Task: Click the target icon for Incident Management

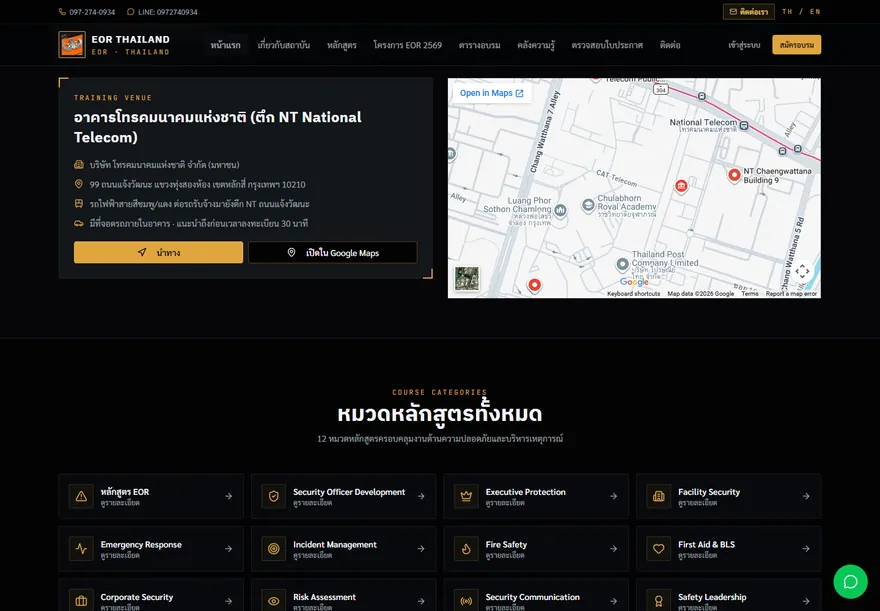Action: pyautogui.click(x=274, y=549)
